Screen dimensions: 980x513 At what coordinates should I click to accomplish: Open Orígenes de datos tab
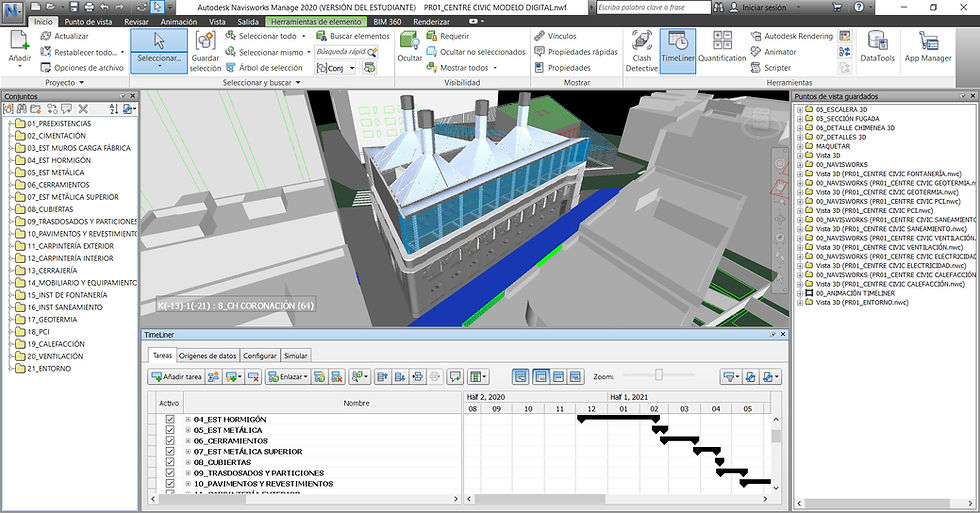tap(208, 356)
